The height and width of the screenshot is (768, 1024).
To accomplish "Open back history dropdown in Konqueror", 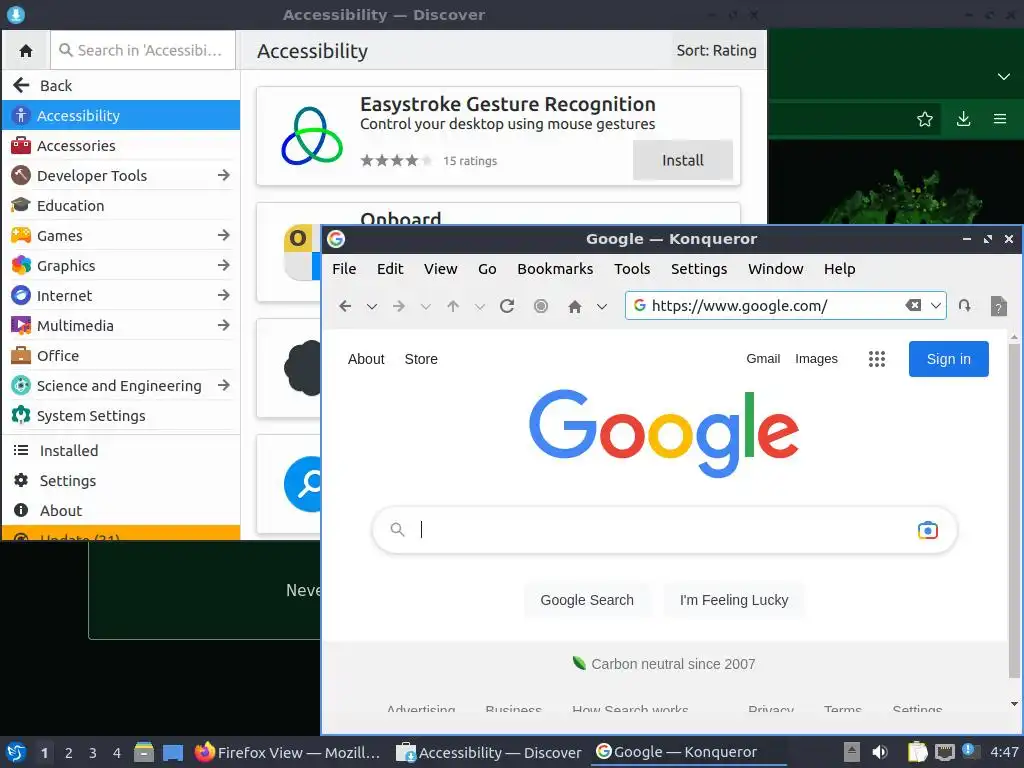I will point(372,306).
